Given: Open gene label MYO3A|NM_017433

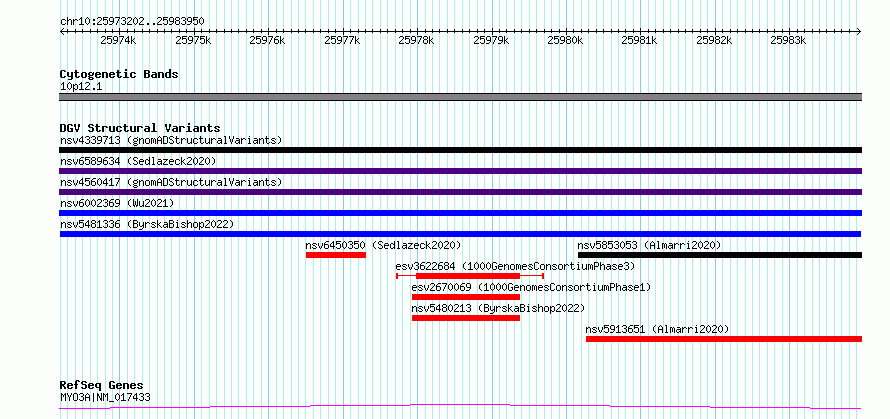Looking at the screenshot, I should click(105, 397).
